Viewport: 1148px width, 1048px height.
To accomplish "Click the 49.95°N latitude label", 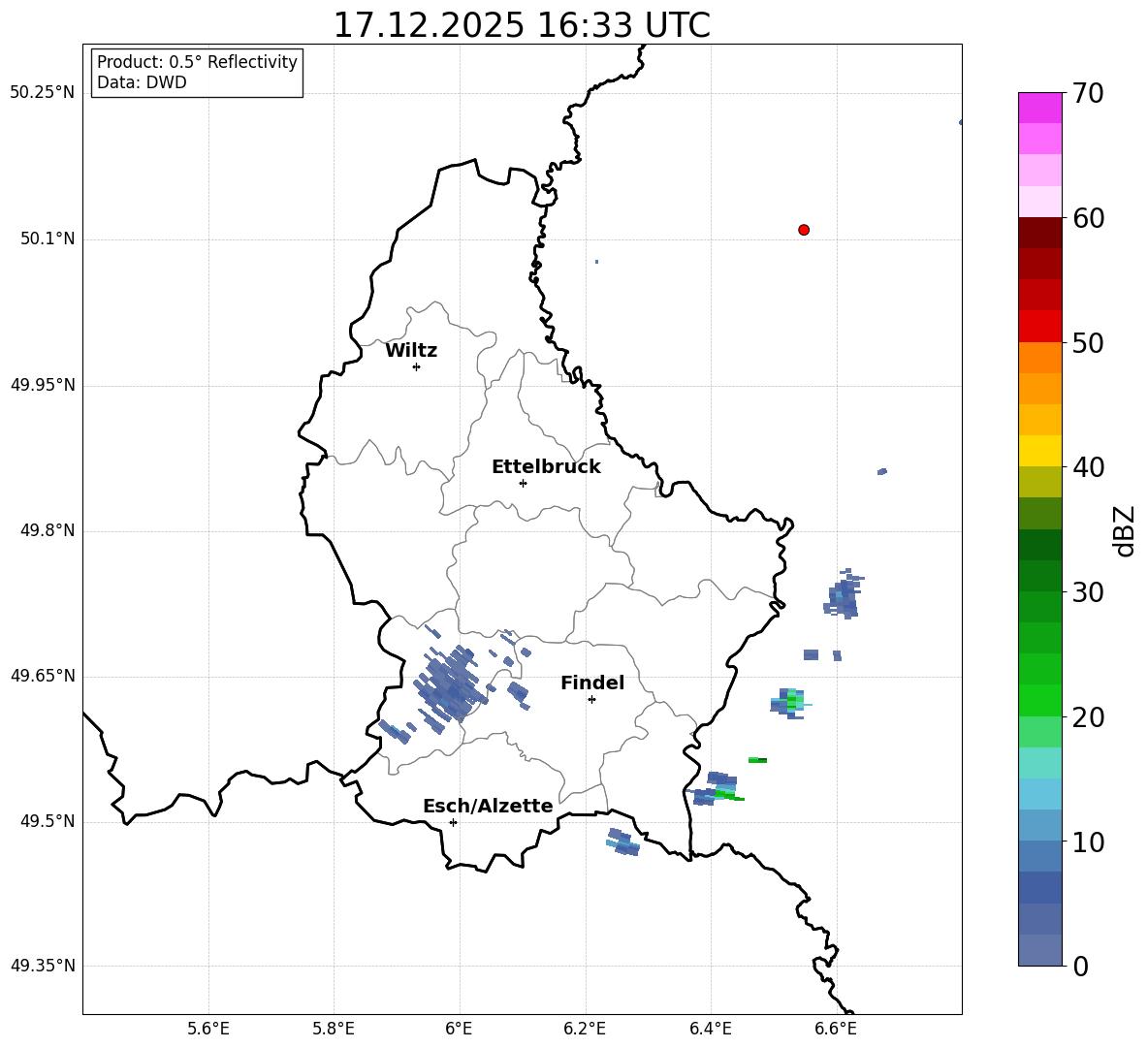I will tap(43, 385).
